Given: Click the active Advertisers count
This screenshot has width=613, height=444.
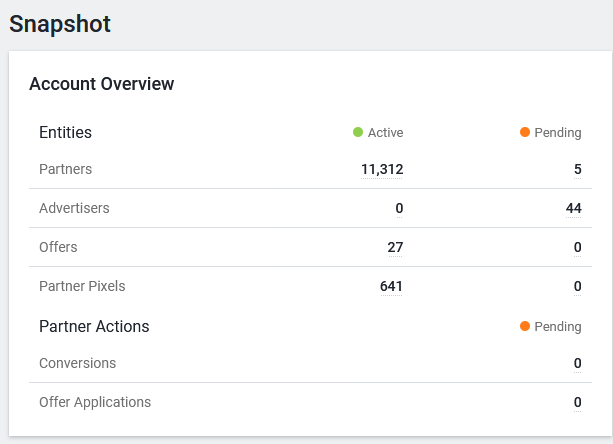Looking at the screenshot, I should [x=399, y=208].
